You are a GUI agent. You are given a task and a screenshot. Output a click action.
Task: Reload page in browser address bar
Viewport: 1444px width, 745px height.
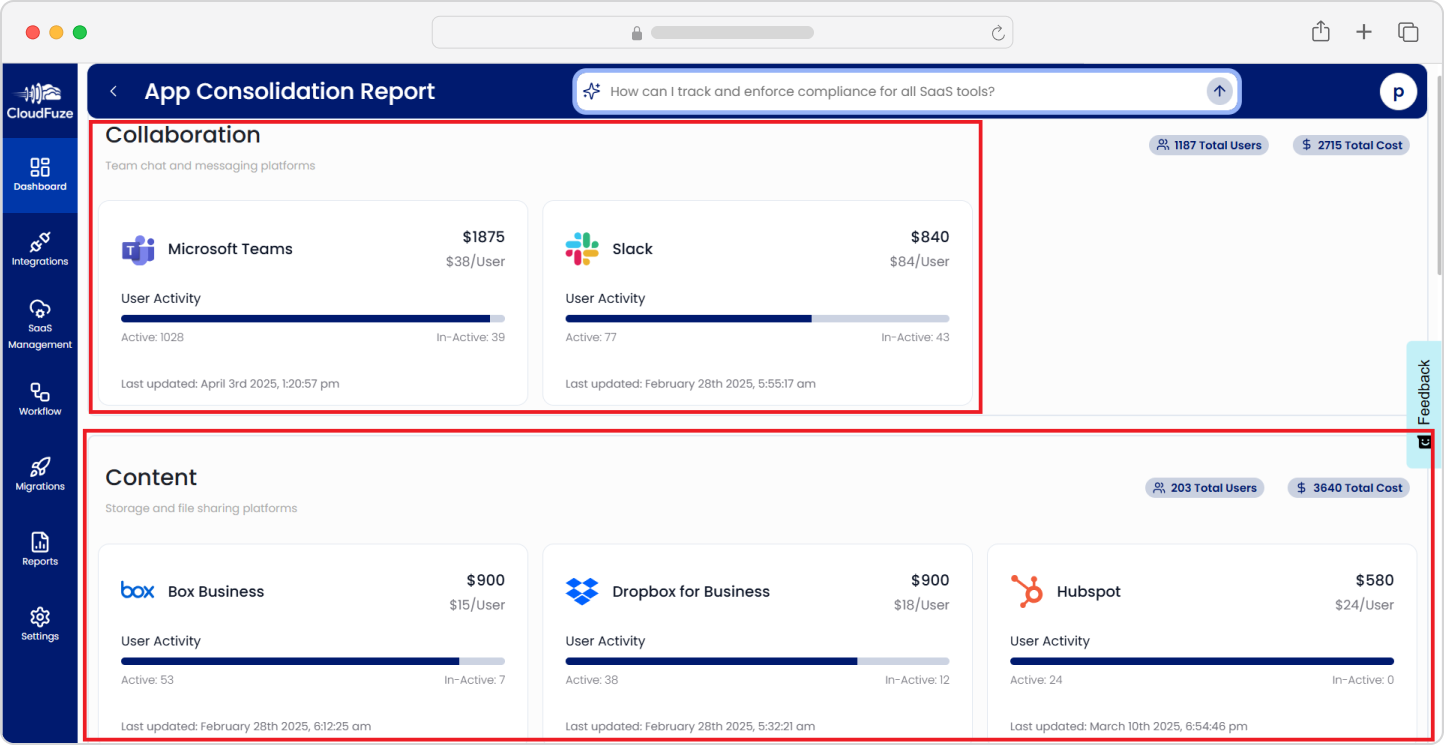pyautogui.click(x=997, y=33)
